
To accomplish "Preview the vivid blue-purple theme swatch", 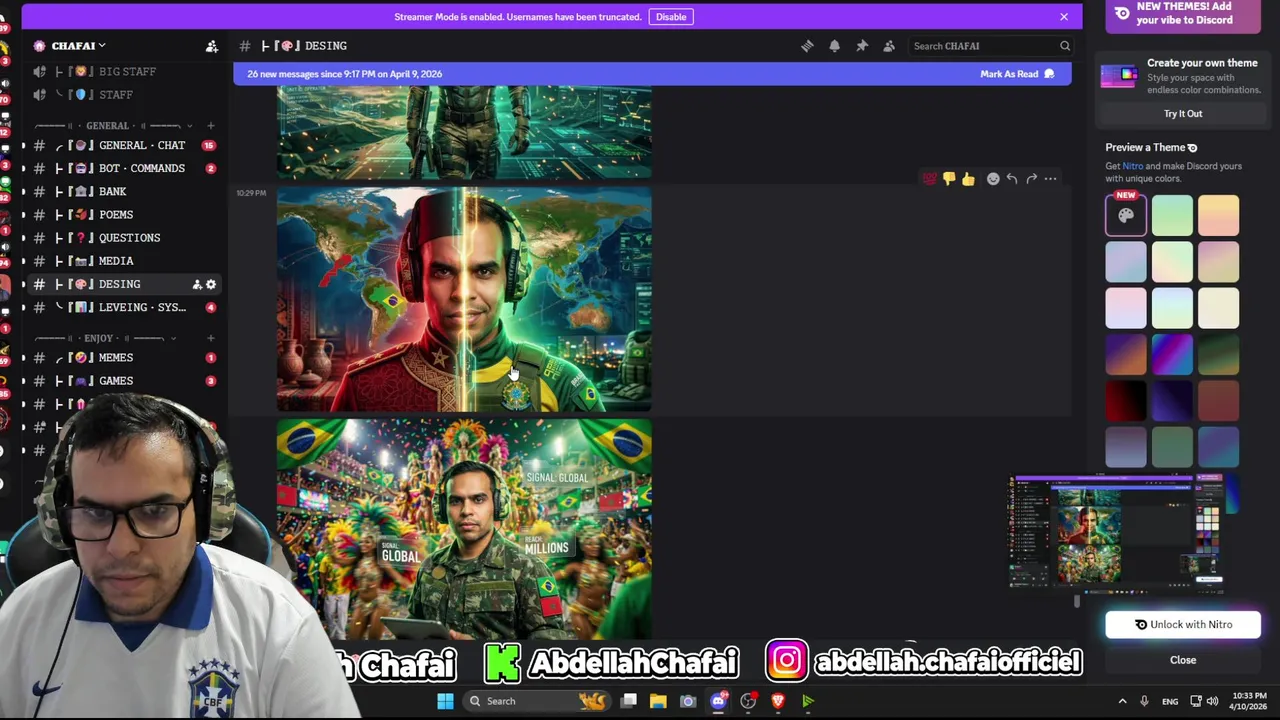I will tap(1172, 353).
